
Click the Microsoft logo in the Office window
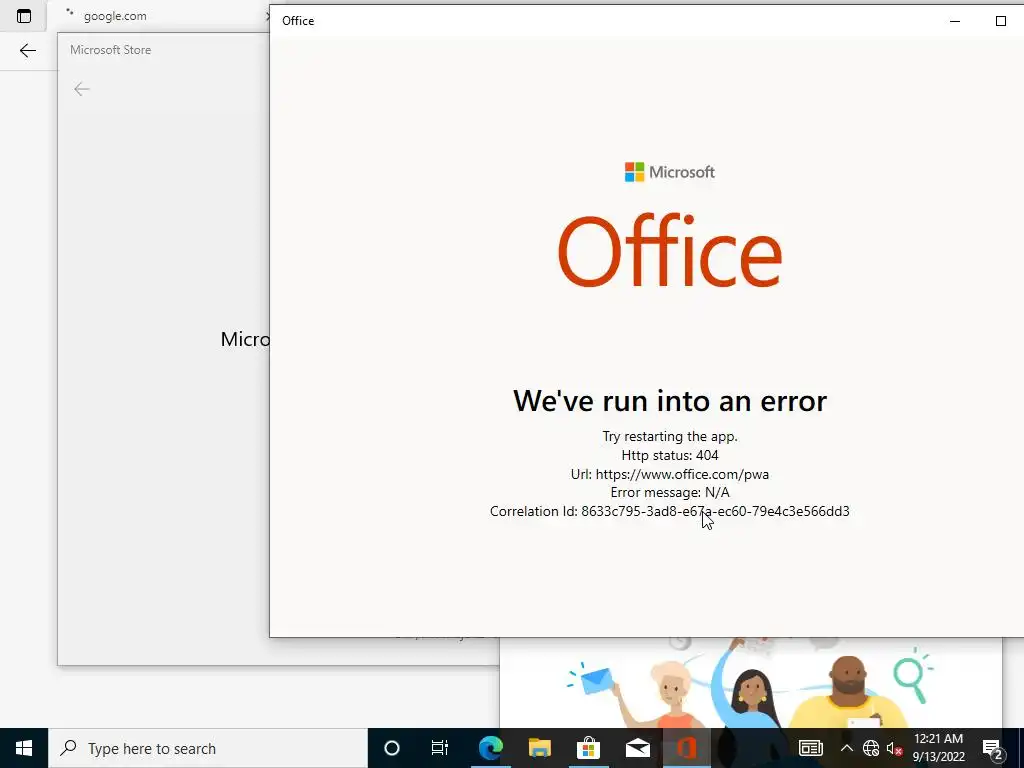[x=670, y=172]
